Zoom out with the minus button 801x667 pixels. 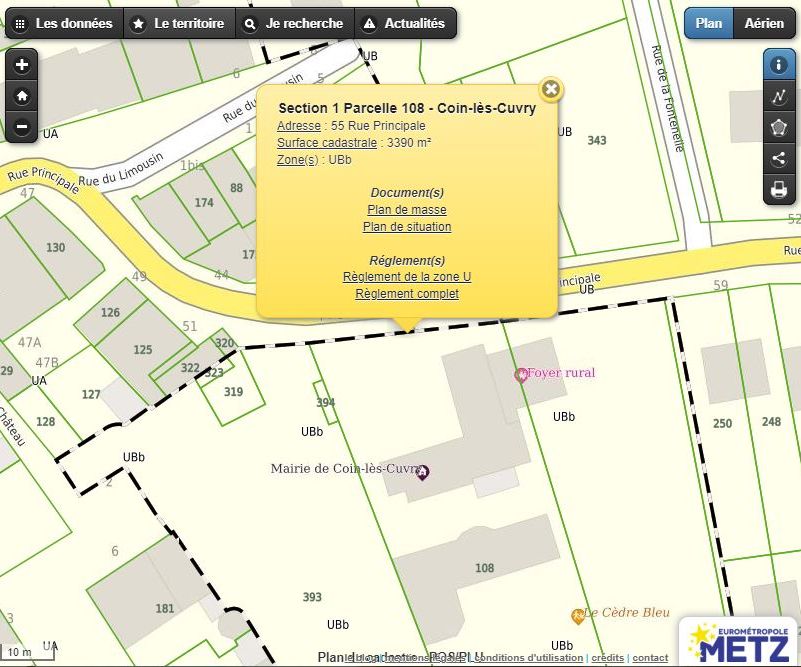(22, 127)
